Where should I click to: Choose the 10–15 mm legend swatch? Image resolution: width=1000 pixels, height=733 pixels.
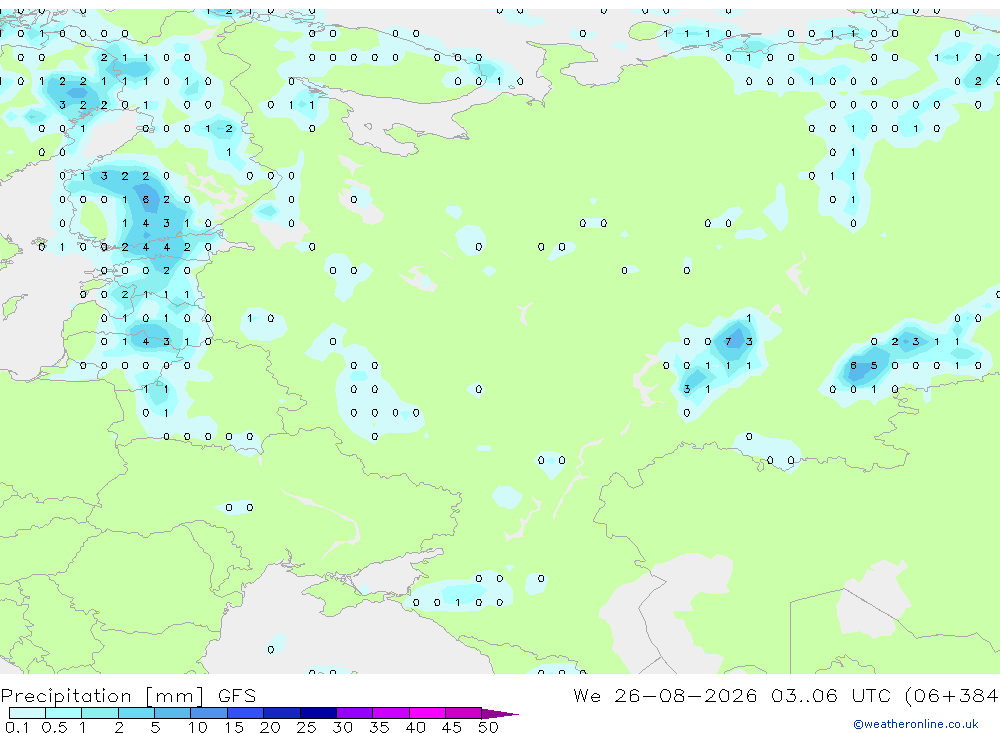[x=209, y=713]
